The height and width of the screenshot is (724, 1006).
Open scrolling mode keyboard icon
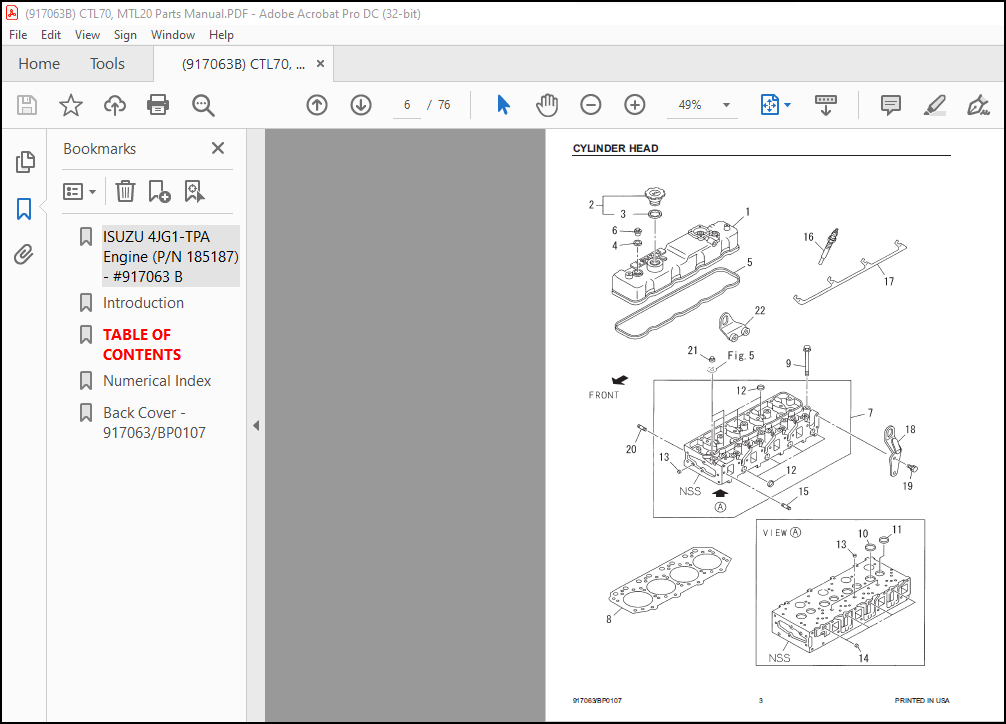tap(826, 105)
